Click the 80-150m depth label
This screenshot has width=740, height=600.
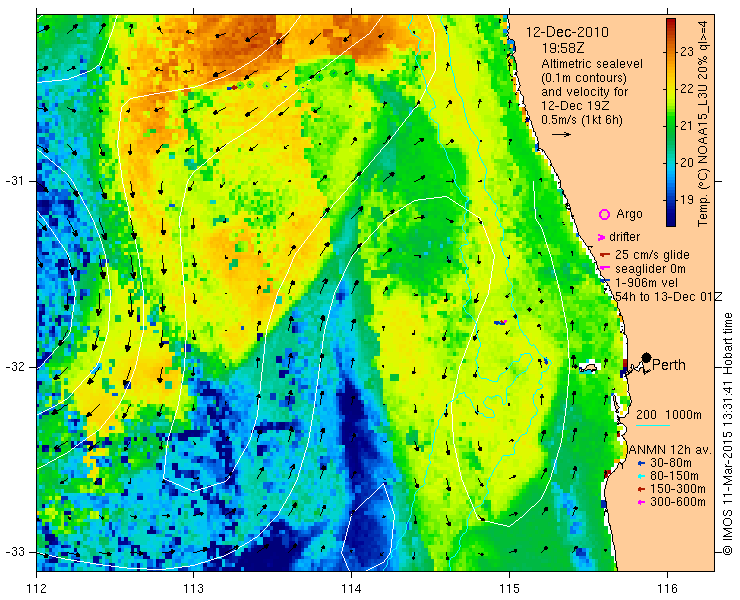(x=674, y=476)
